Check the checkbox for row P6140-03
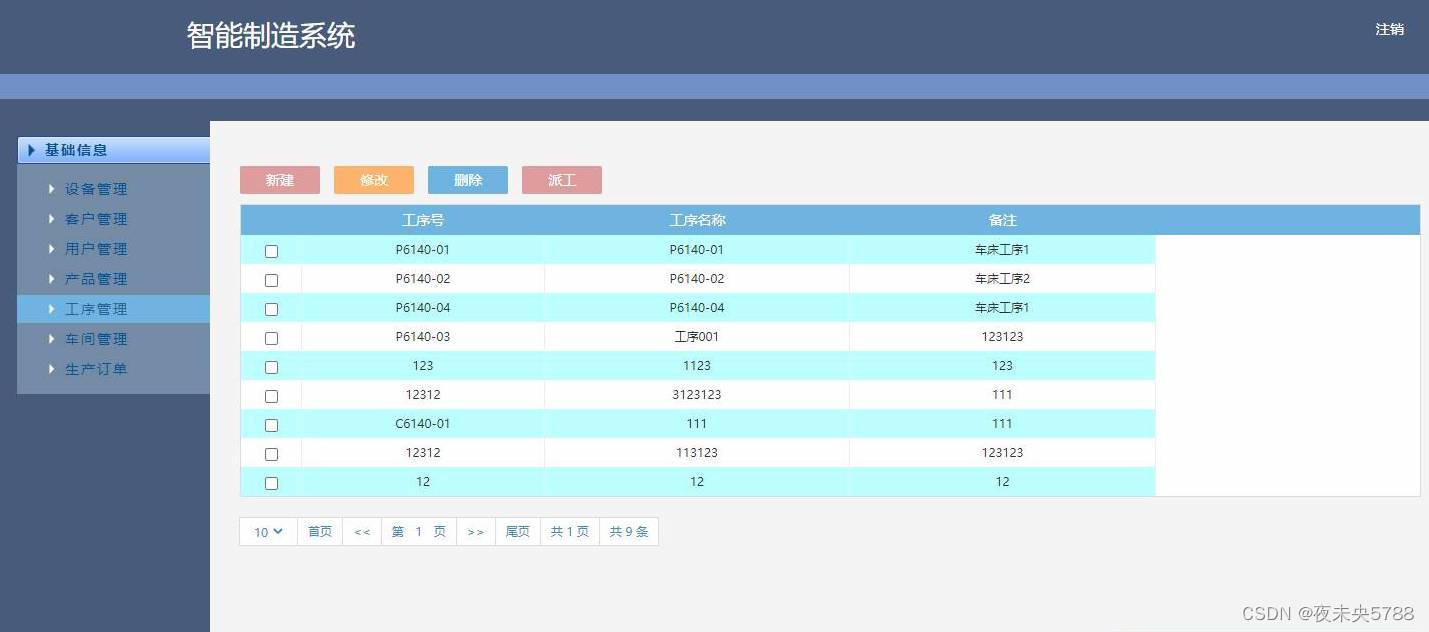Screen dimensions: 1429x632 (271, 338)
